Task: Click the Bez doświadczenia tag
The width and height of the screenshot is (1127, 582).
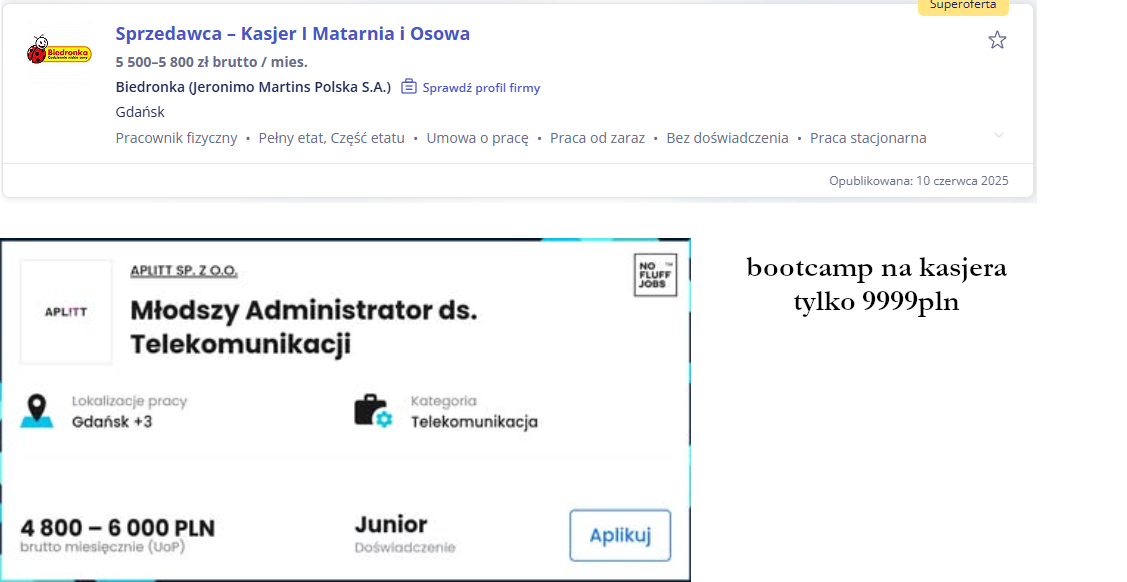Action: (x=727, y=138)
